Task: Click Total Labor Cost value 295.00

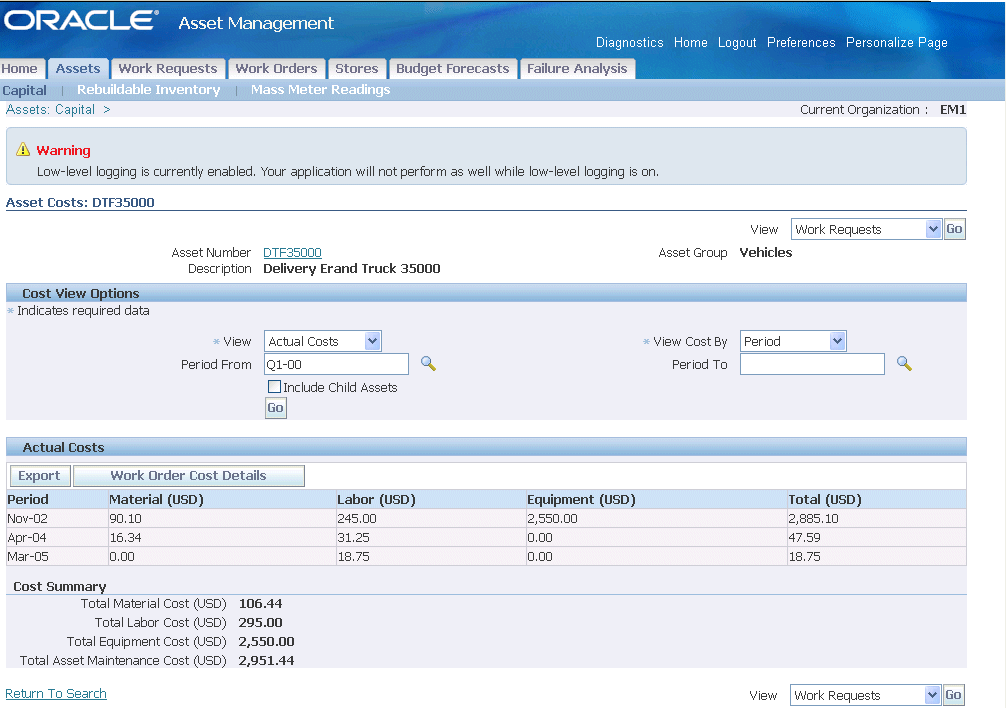Action: pyautogui.click(x=260, y=623)
